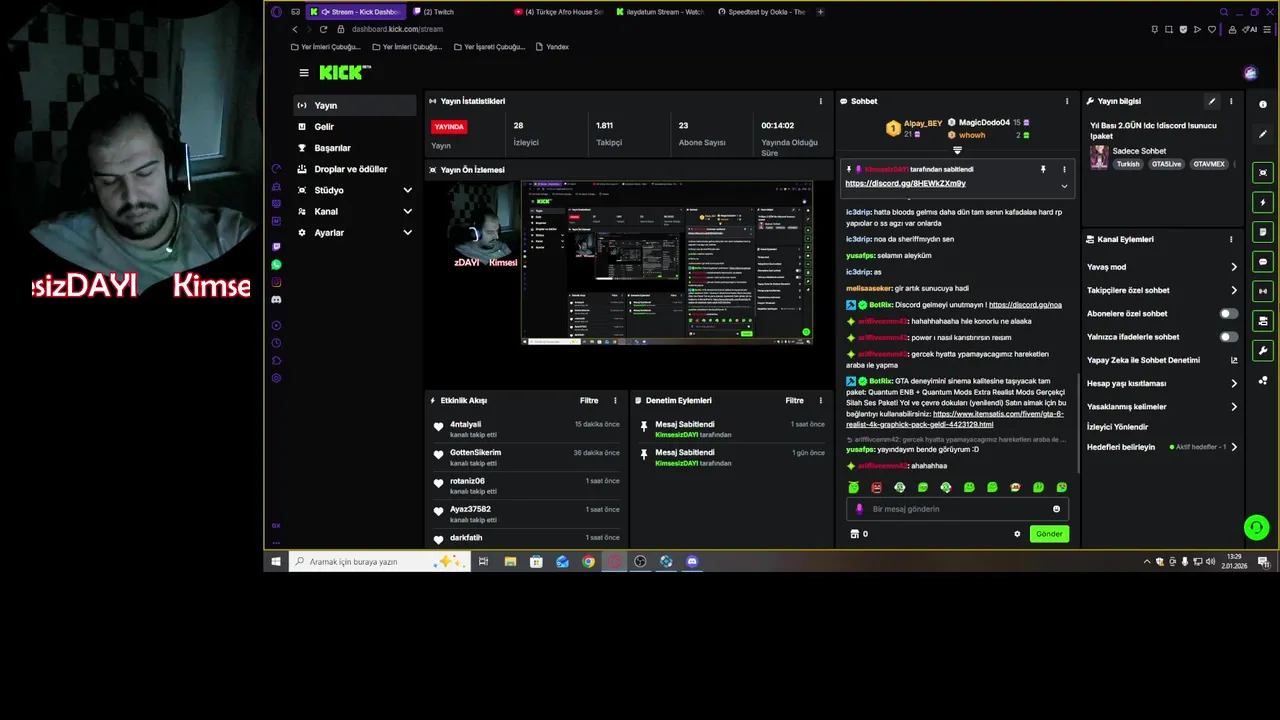Expand Hedefleri belirleyin arrow
The width and height of the screenshot is (1280, 720).
pos(1234,447)
